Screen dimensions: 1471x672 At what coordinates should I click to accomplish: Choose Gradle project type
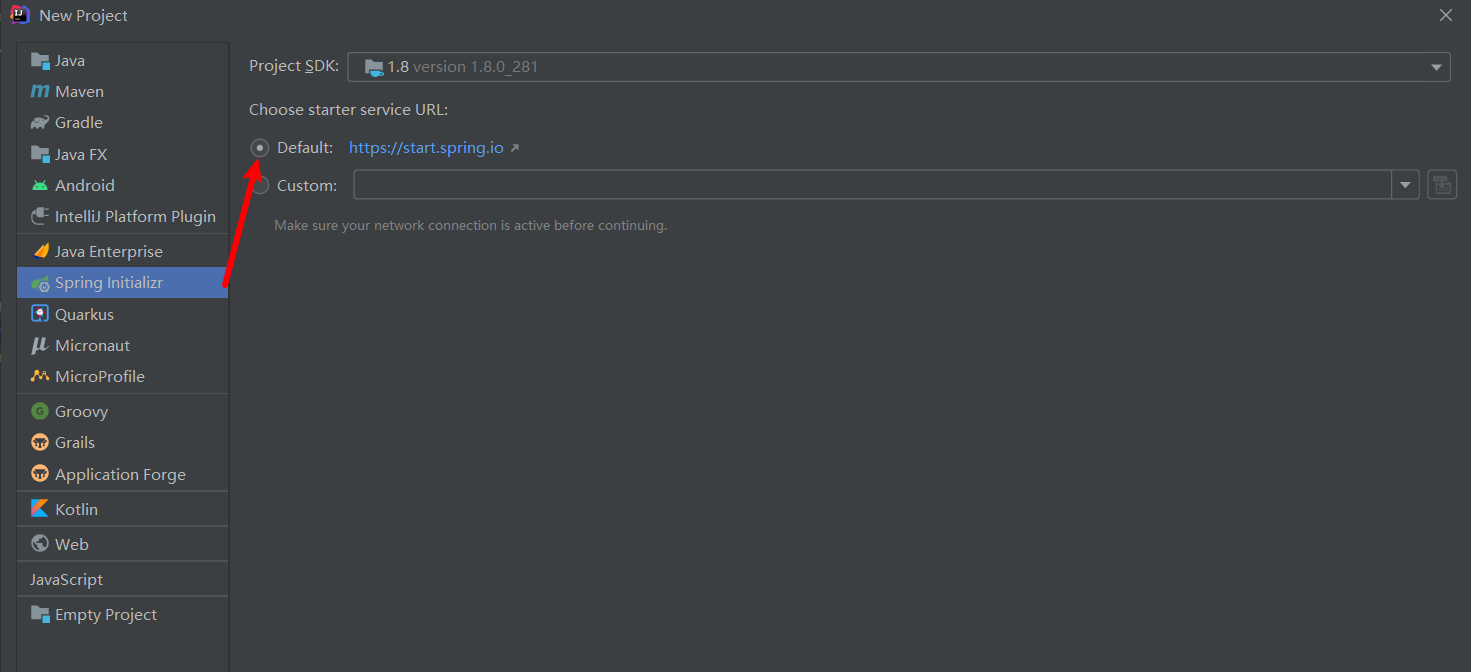click(x=122, y=122)
